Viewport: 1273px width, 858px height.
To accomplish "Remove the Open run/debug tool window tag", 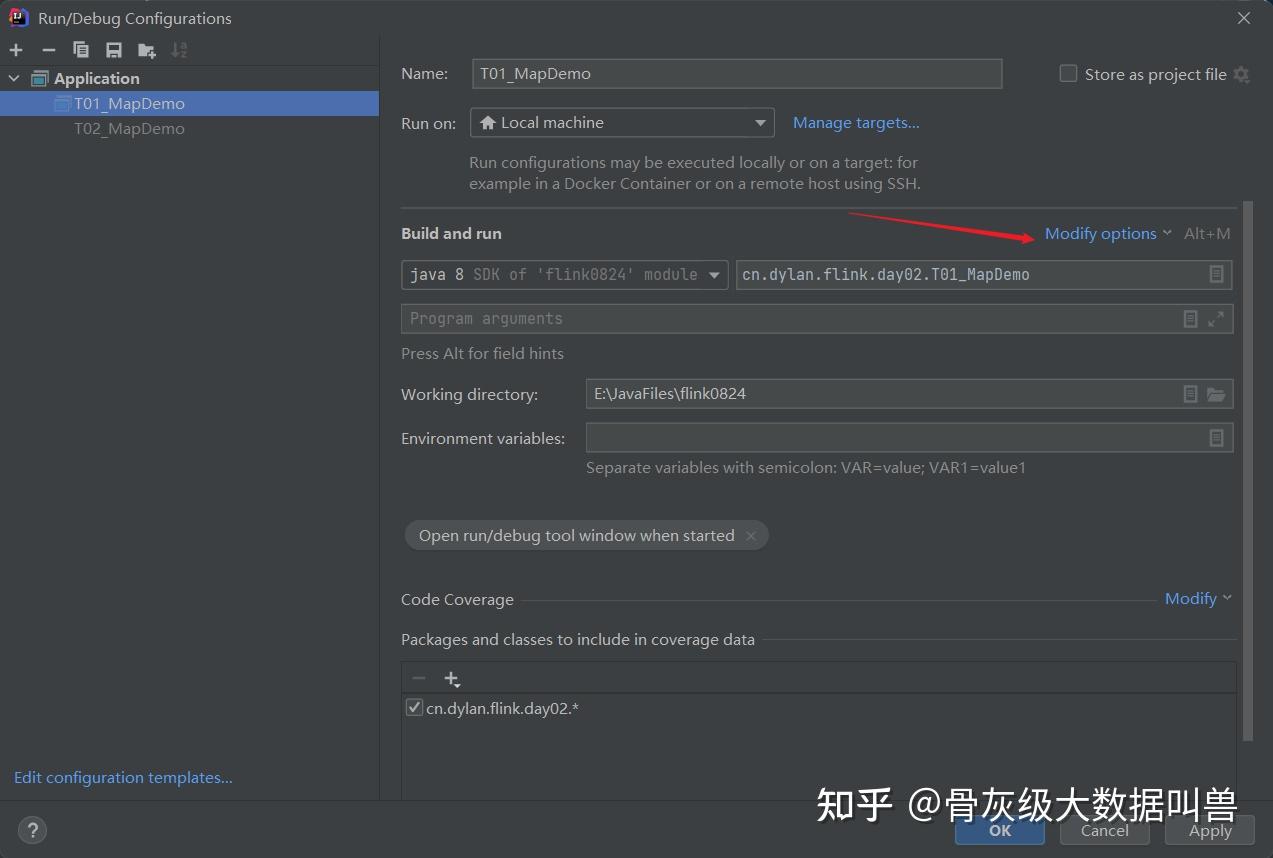I will (x=751, y=535).
